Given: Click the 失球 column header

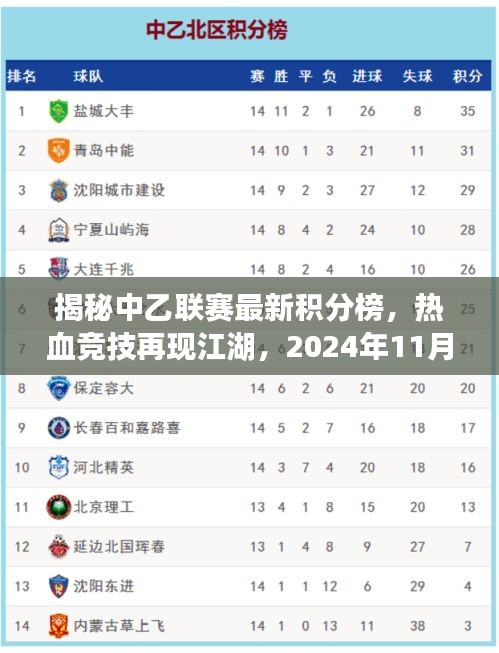Looking at the screenshot, I should 417,76.
